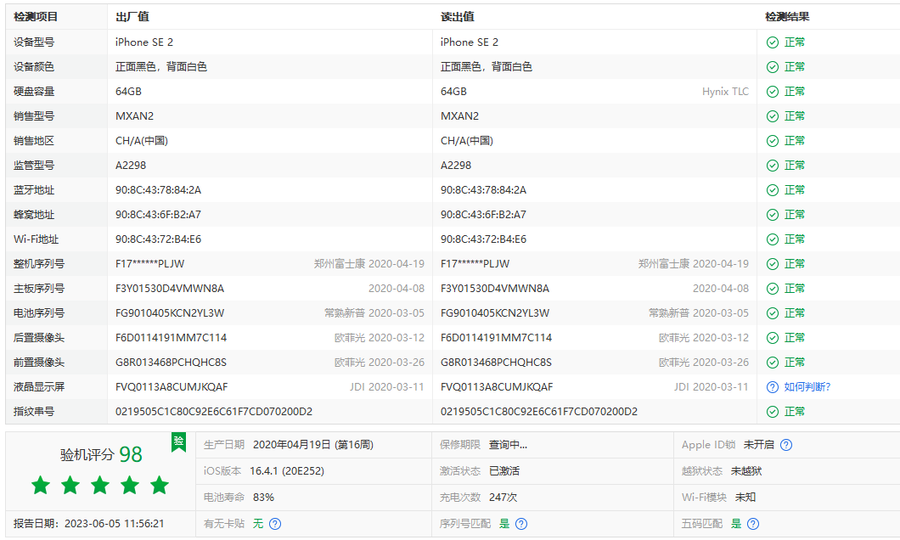Click Apple ID锁 value 未开启
Screen dimensions: 900x540
coord(759,445)
